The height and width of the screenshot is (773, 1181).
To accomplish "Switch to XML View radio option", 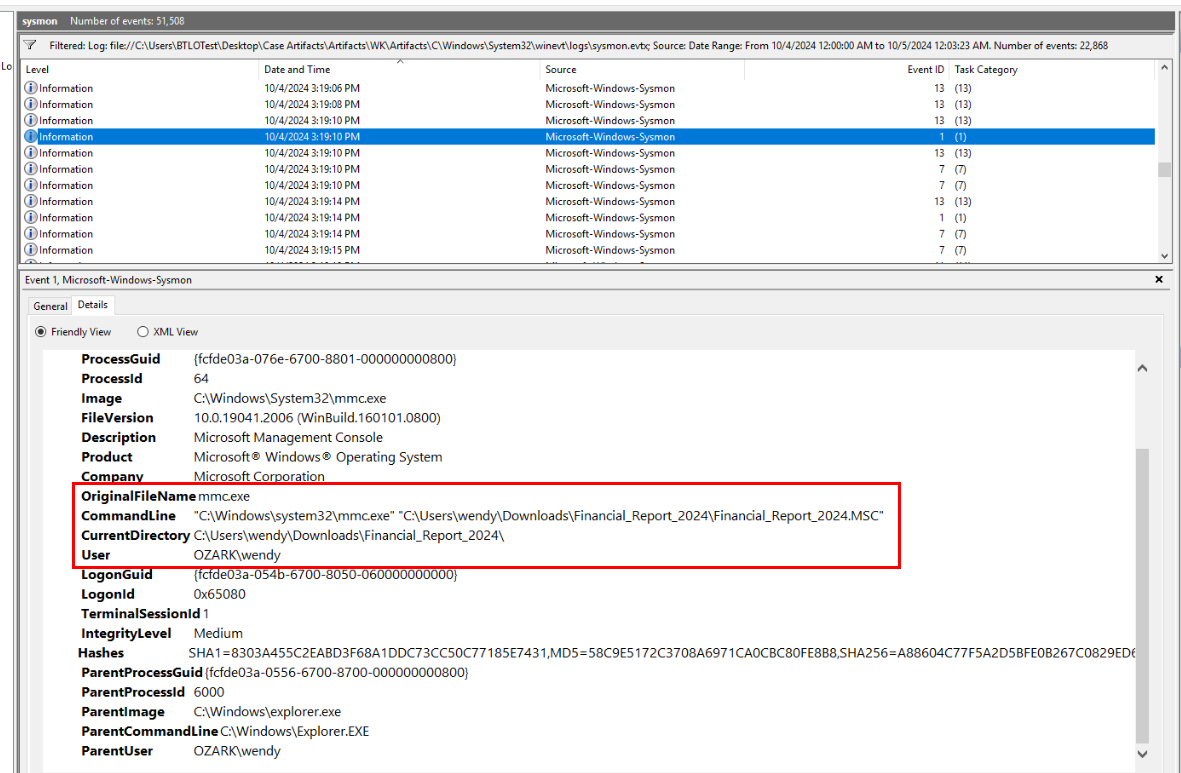I will pos(143,332).
